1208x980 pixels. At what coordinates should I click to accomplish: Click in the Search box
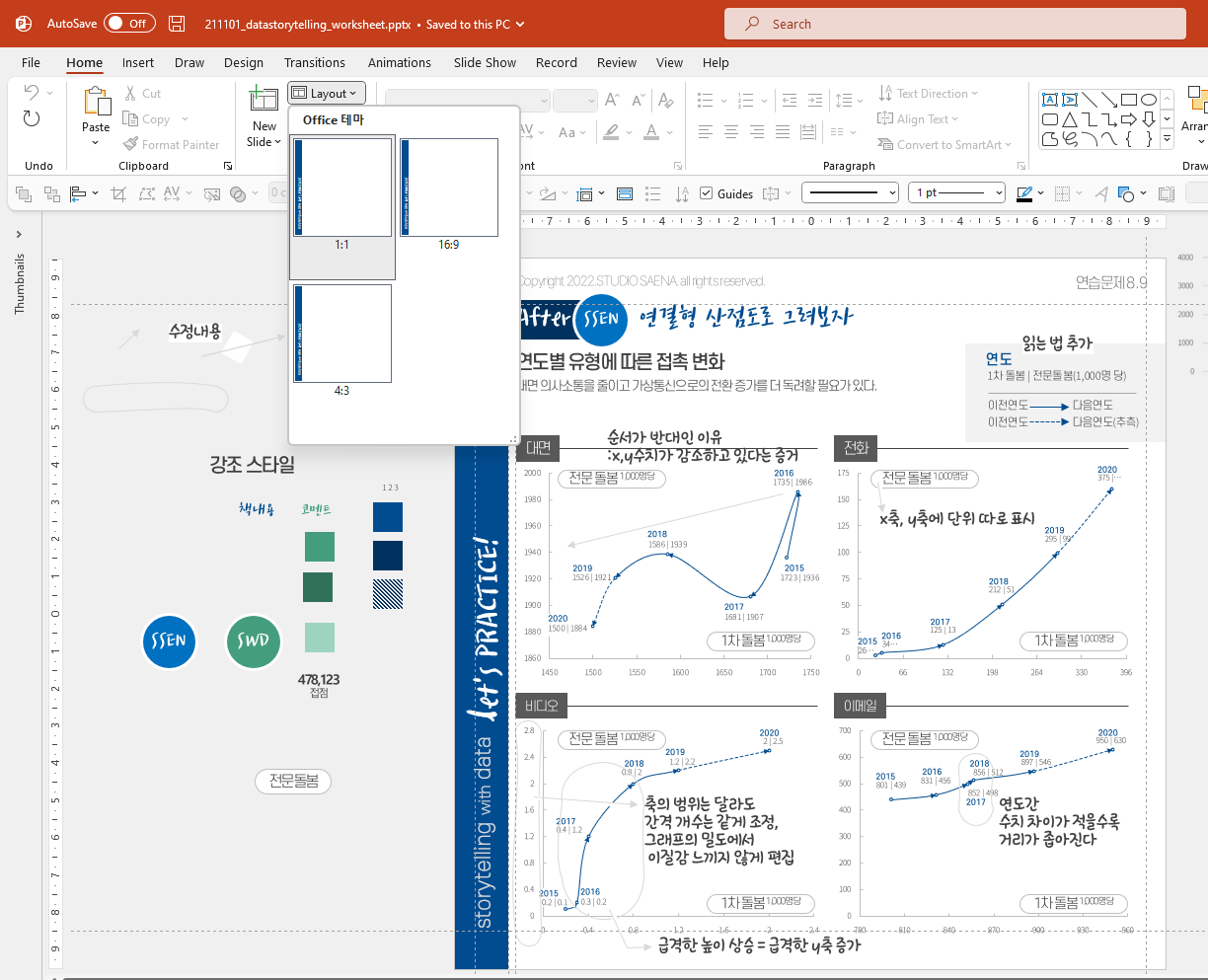pyautogui.click(x=955, y=24)
